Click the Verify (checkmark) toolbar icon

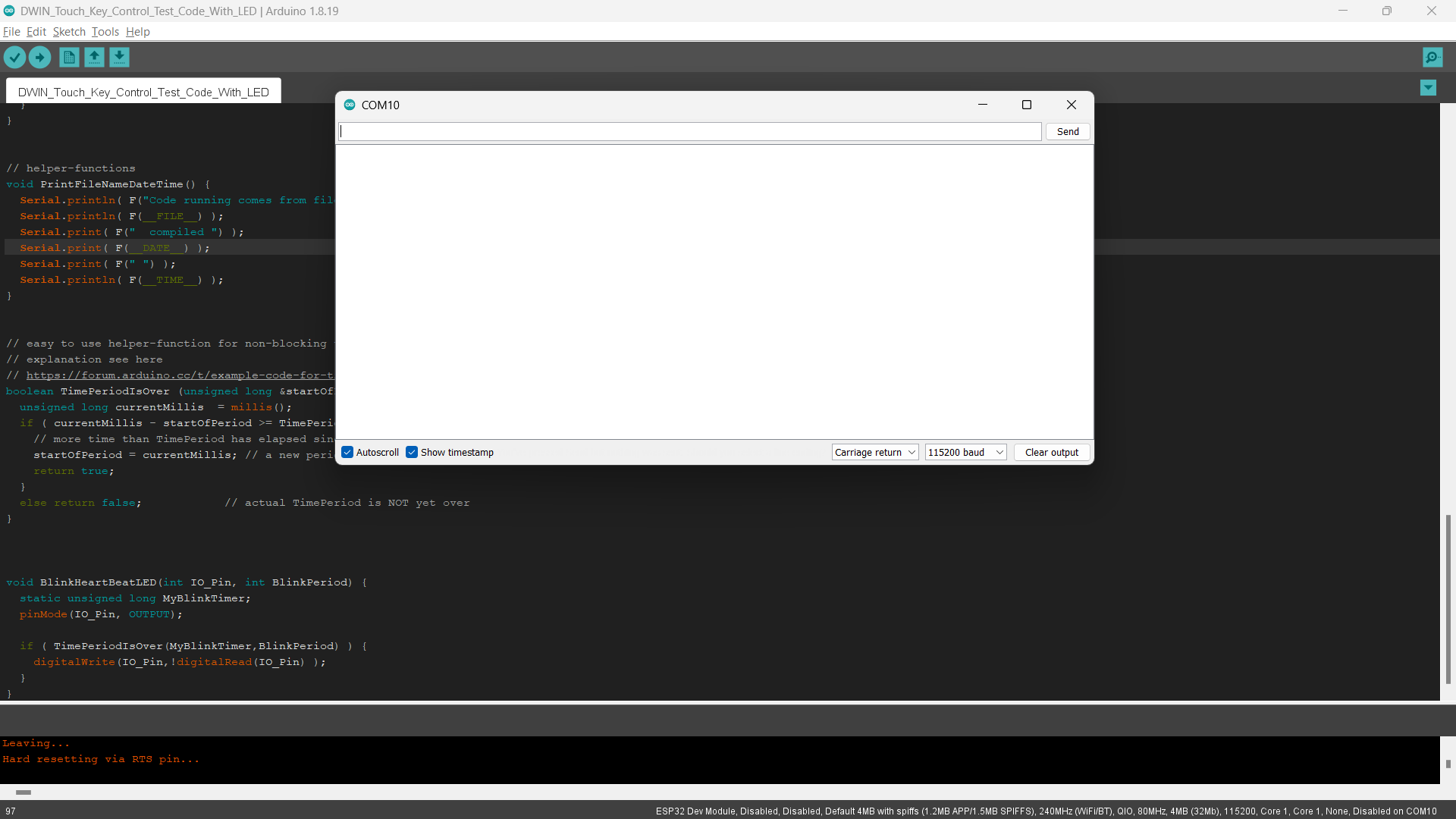click(x=14, y=57)
